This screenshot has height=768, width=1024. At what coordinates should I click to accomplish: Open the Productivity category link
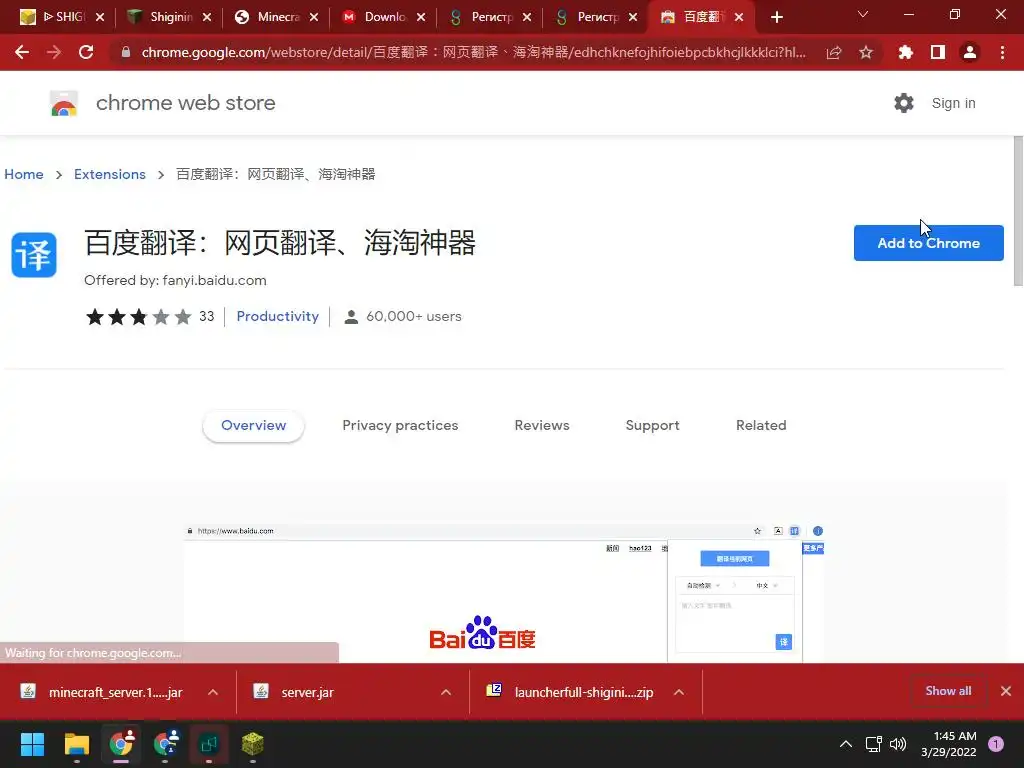click(278, 316)
